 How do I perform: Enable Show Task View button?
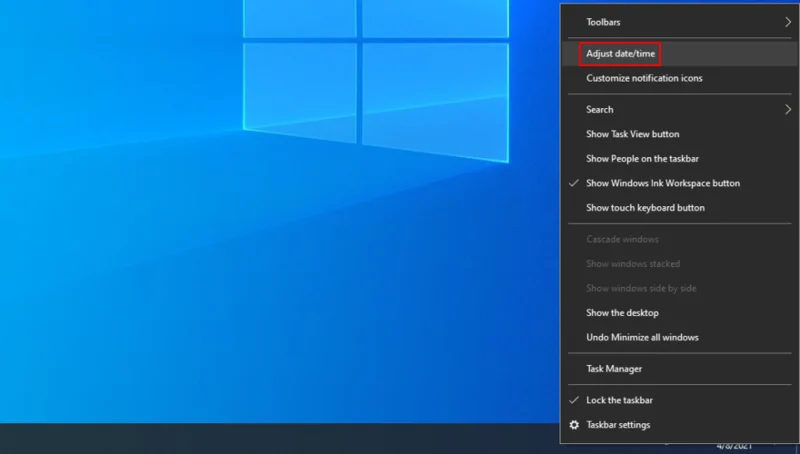click(680, 134)
